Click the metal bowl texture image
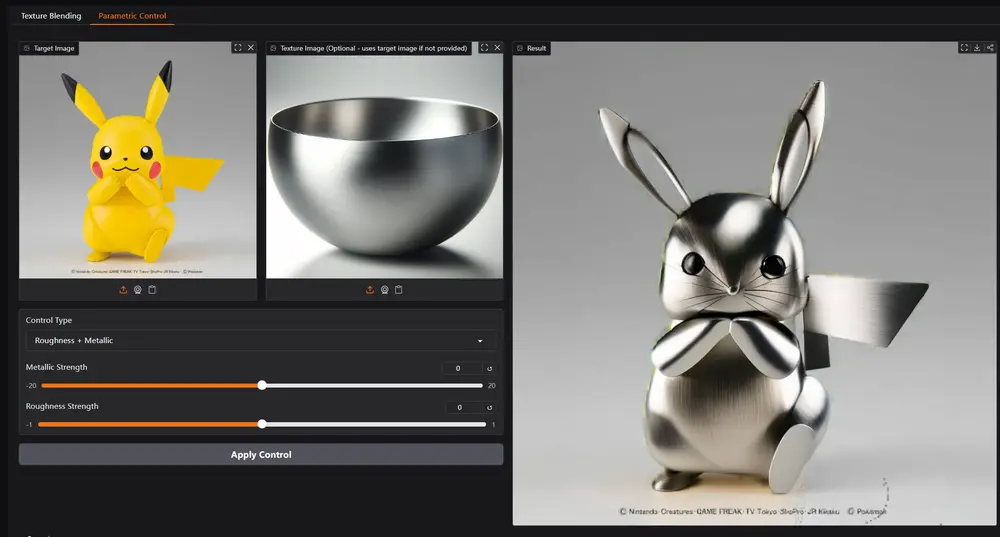1000x537 pixels. pos(385,160)
